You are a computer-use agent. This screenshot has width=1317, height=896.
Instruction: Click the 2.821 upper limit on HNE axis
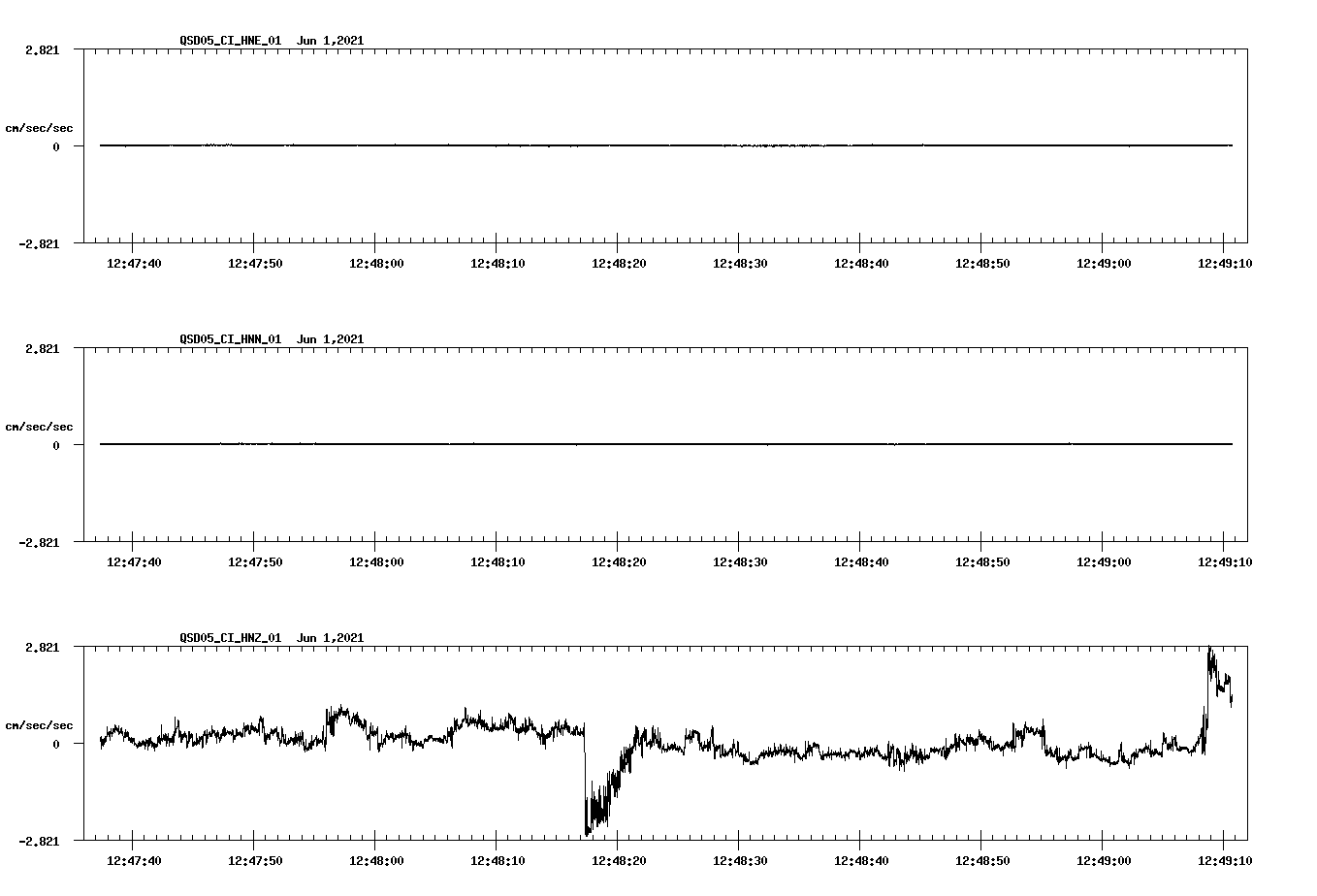coord(42,50)
